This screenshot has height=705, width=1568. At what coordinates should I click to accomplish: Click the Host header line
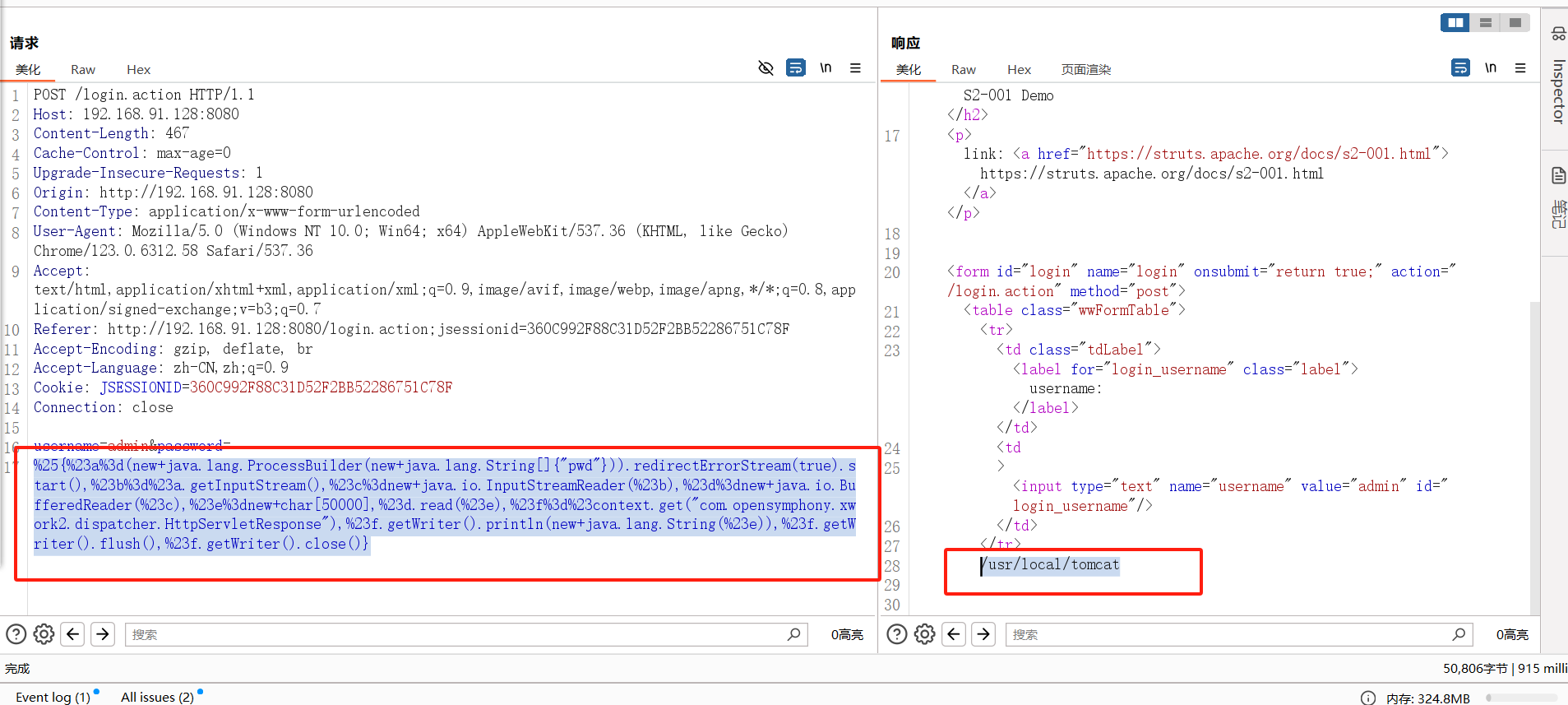point(136,114)
